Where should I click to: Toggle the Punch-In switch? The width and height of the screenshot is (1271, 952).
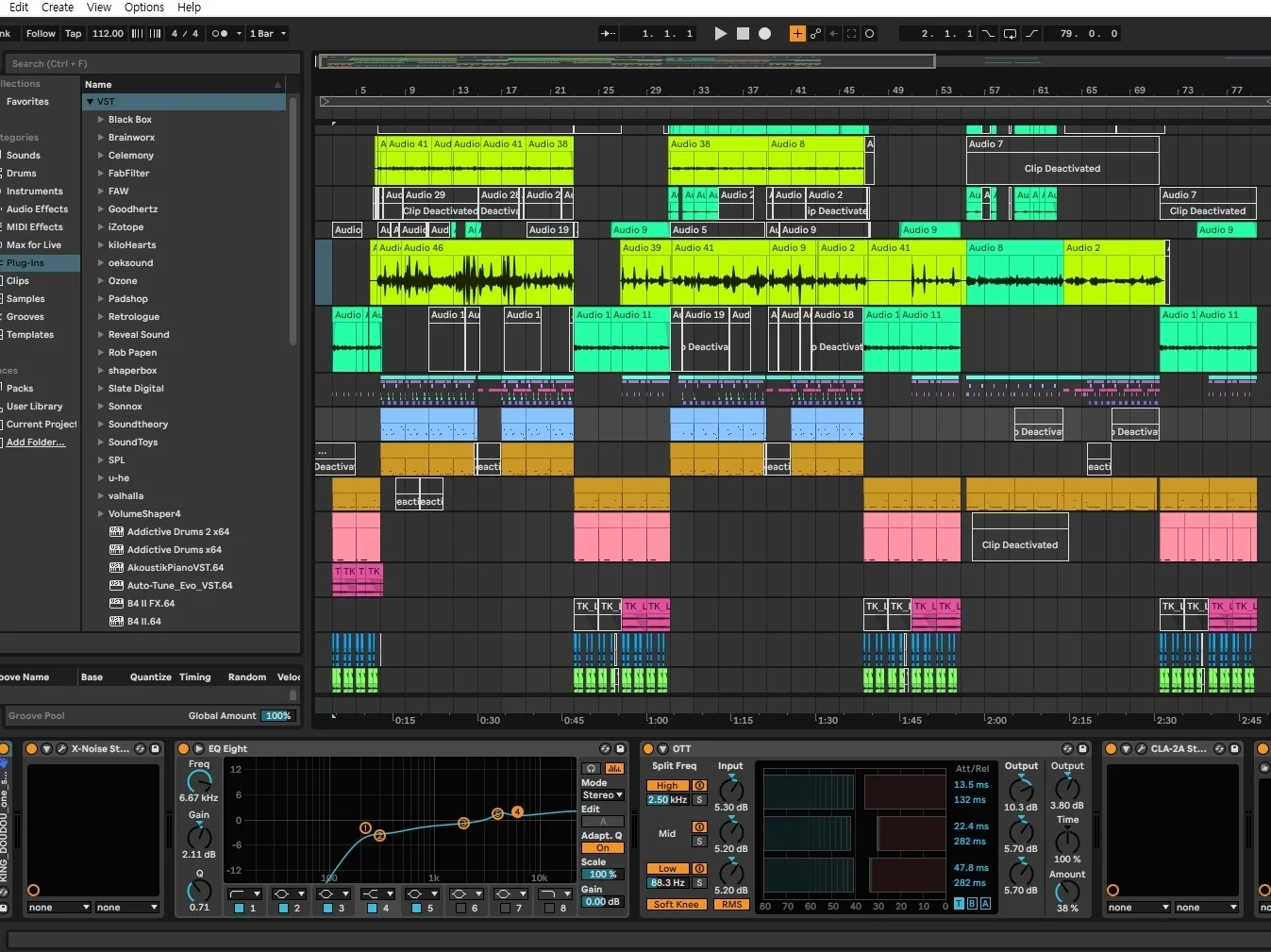tap(988, 33)
